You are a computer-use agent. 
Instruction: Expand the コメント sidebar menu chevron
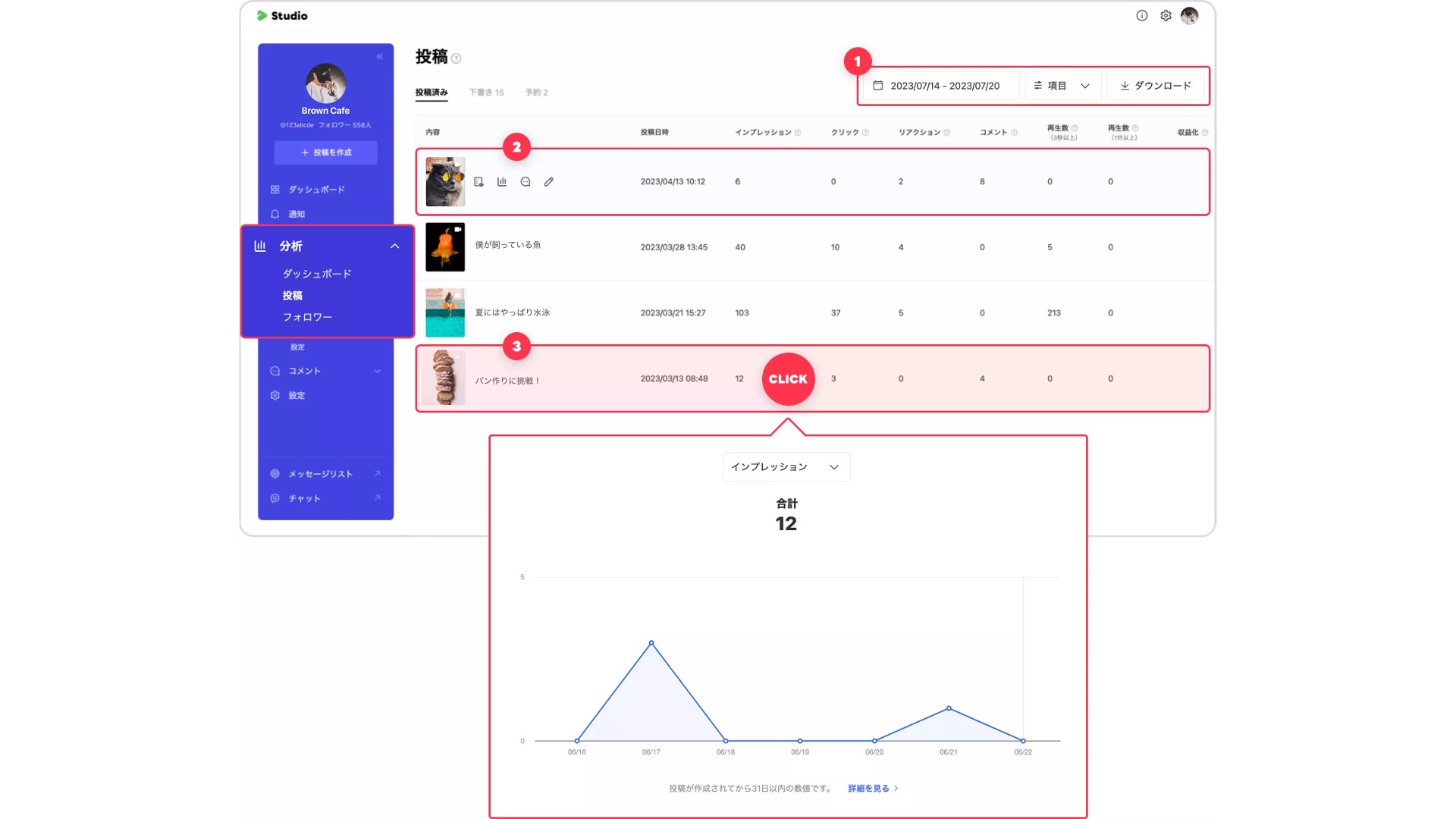[x=378, y=371]
